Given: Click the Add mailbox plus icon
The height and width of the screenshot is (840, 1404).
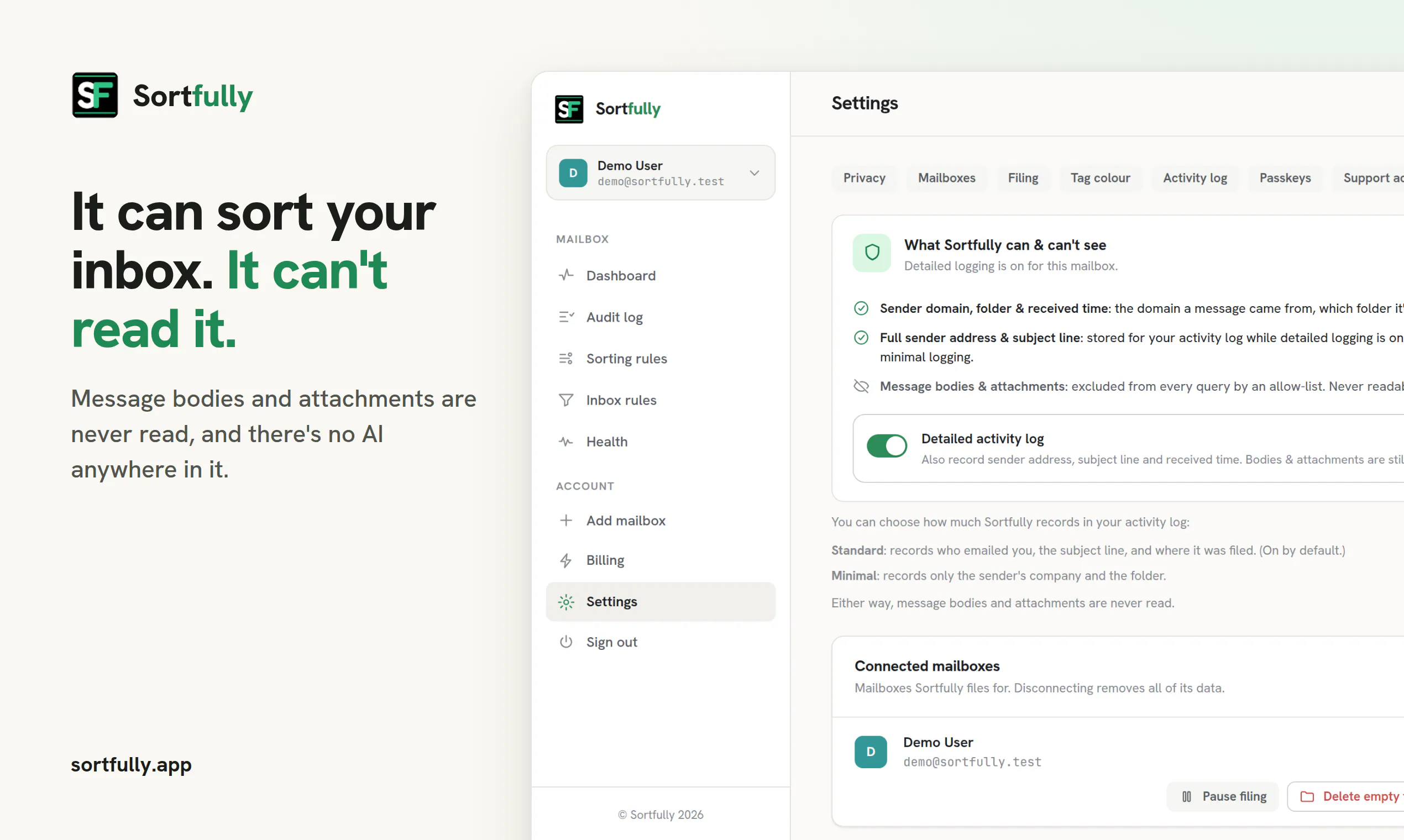Looking at the screenshot, I should point(565,520).
